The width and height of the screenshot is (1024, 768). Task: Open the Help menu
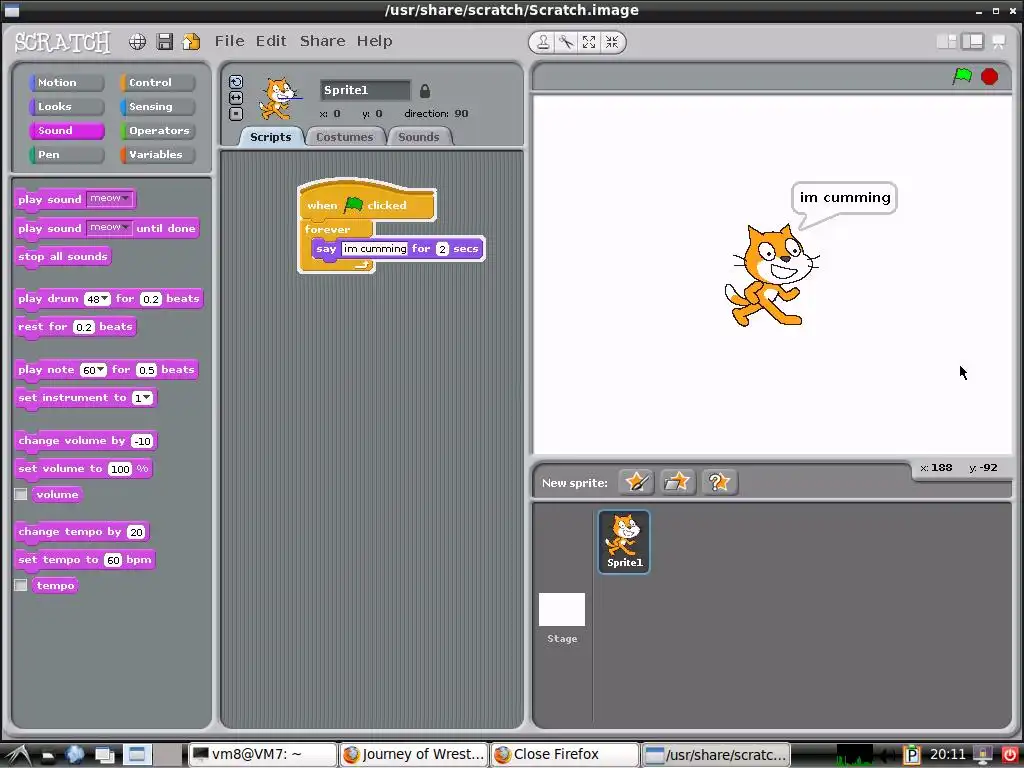click(374, 41)
